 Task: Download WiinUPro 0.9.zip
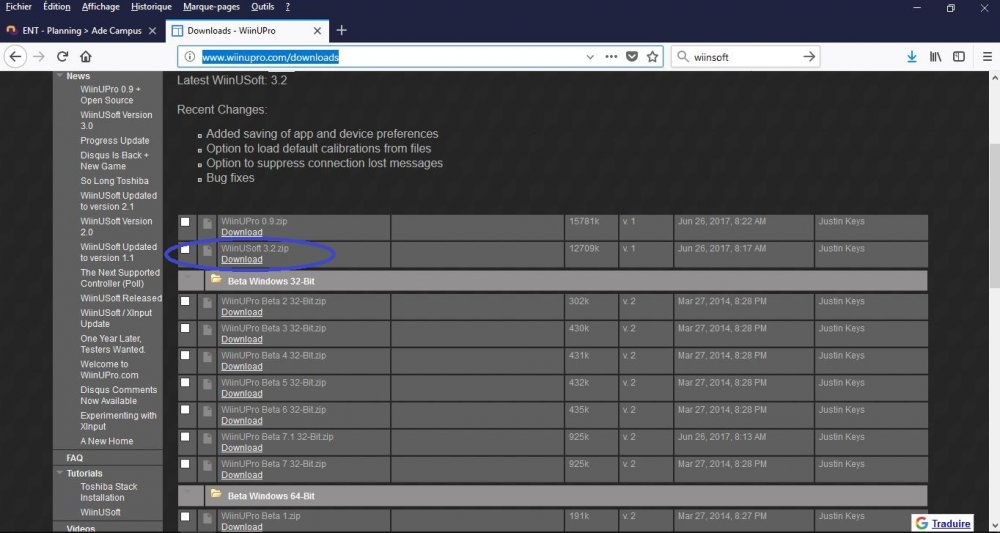point(242,232)
